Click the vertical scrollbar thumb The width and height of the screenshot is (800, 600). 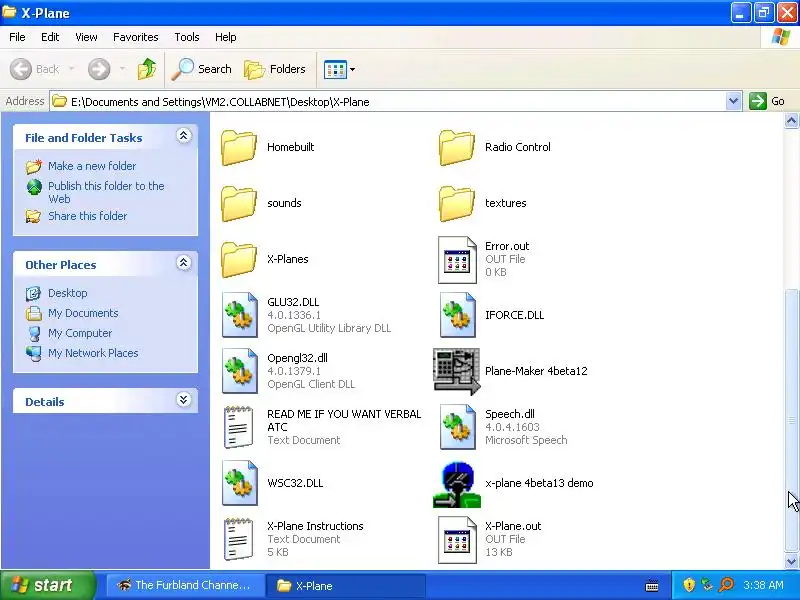(791, 420)
